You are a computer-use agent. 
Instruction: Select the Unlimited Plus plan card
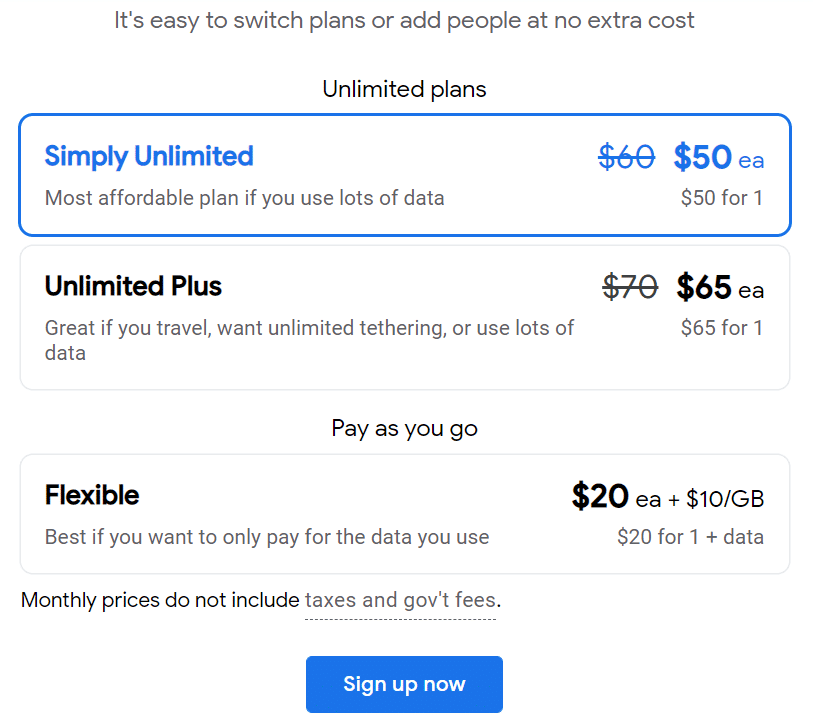tap(404, 317)
